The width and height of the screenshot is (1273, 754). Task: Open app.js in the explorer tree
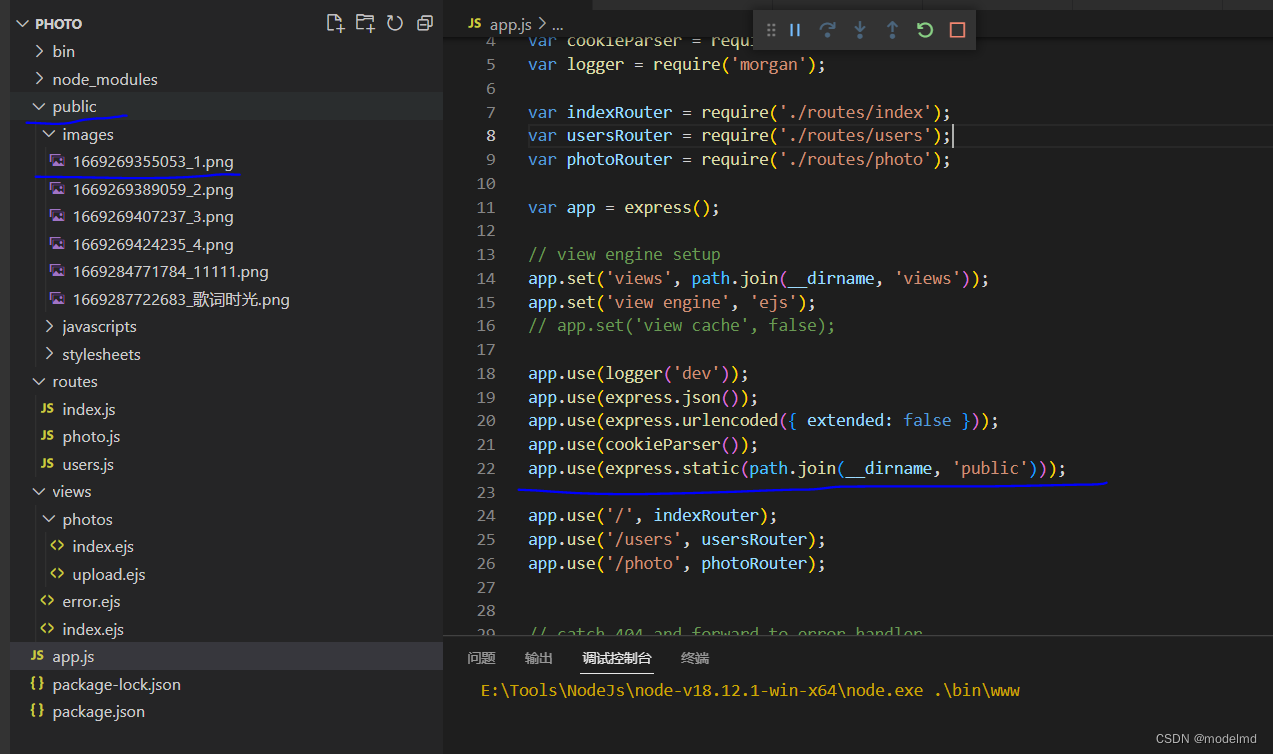point(227,656)
